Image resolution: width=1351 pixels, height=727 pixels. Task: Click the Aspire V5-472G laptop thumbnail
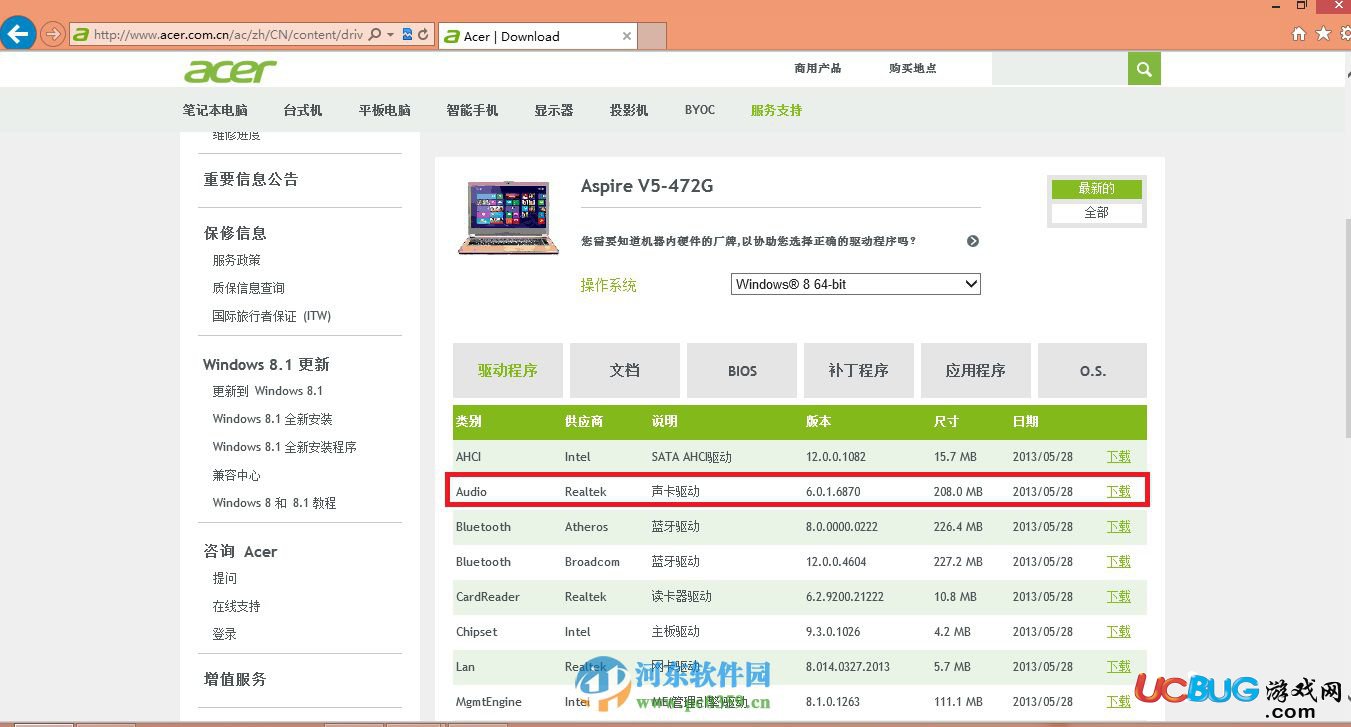coord(508,217)
